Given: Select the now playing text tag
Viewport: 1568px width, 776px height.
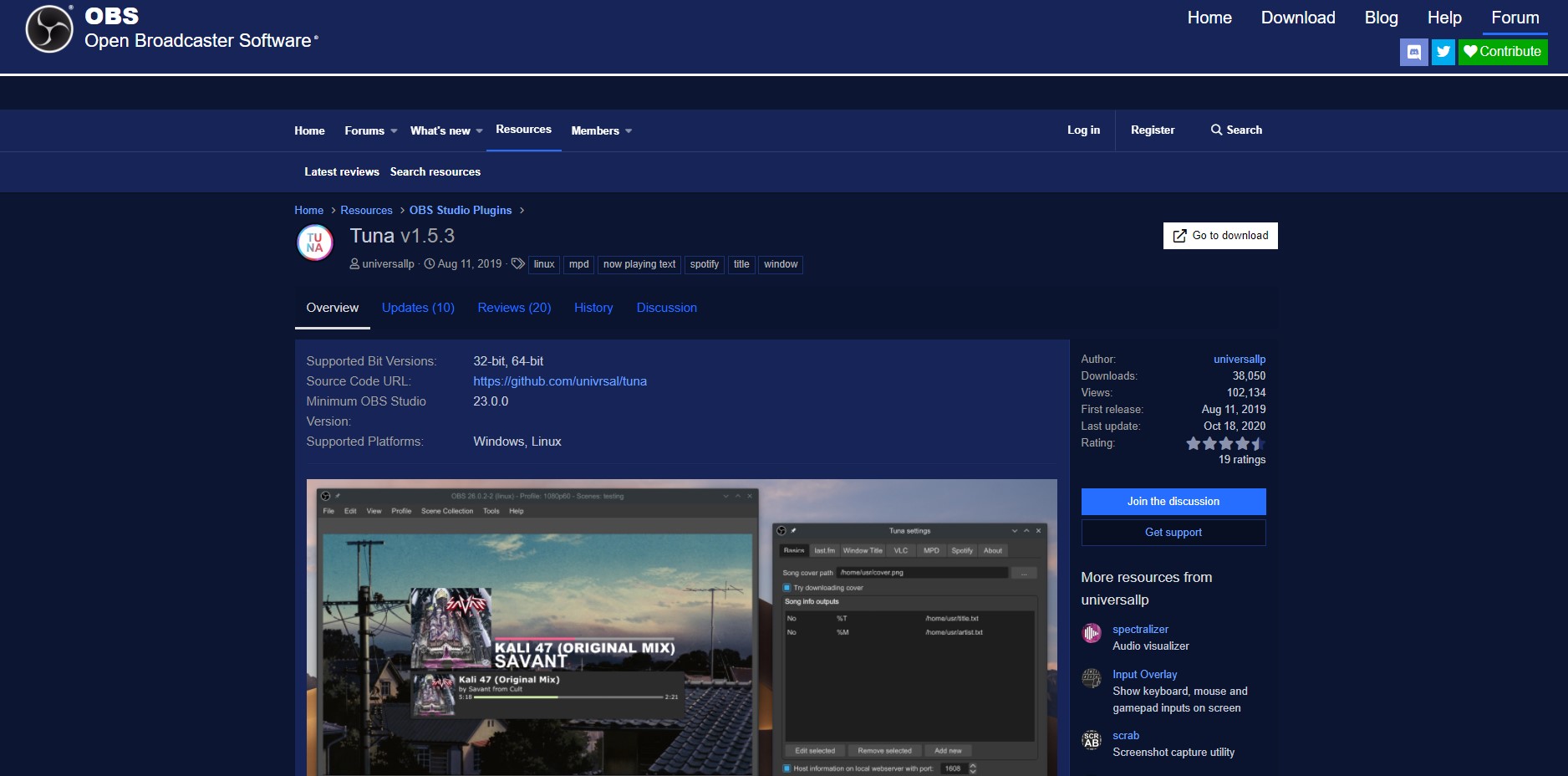Looking at the screenshot, I should (x=639, y=264).
